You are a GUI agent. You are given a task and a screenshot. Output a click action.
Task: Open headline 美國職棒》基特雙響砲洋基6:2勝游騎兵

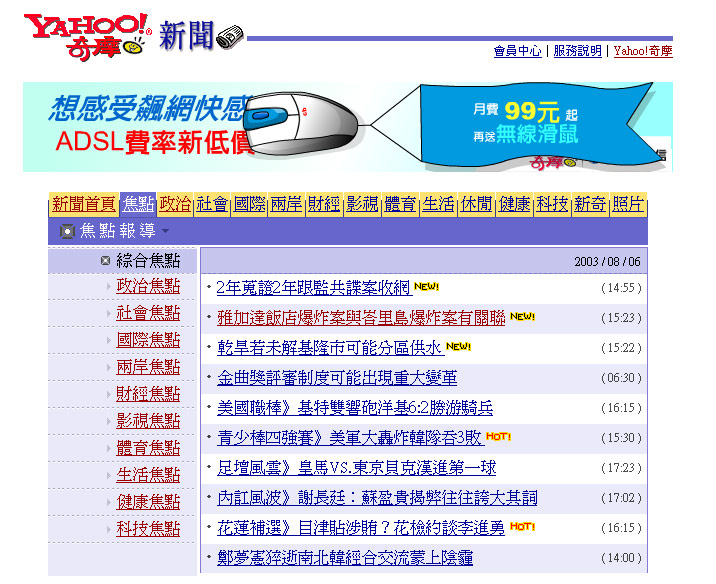(x=355, y=408)
